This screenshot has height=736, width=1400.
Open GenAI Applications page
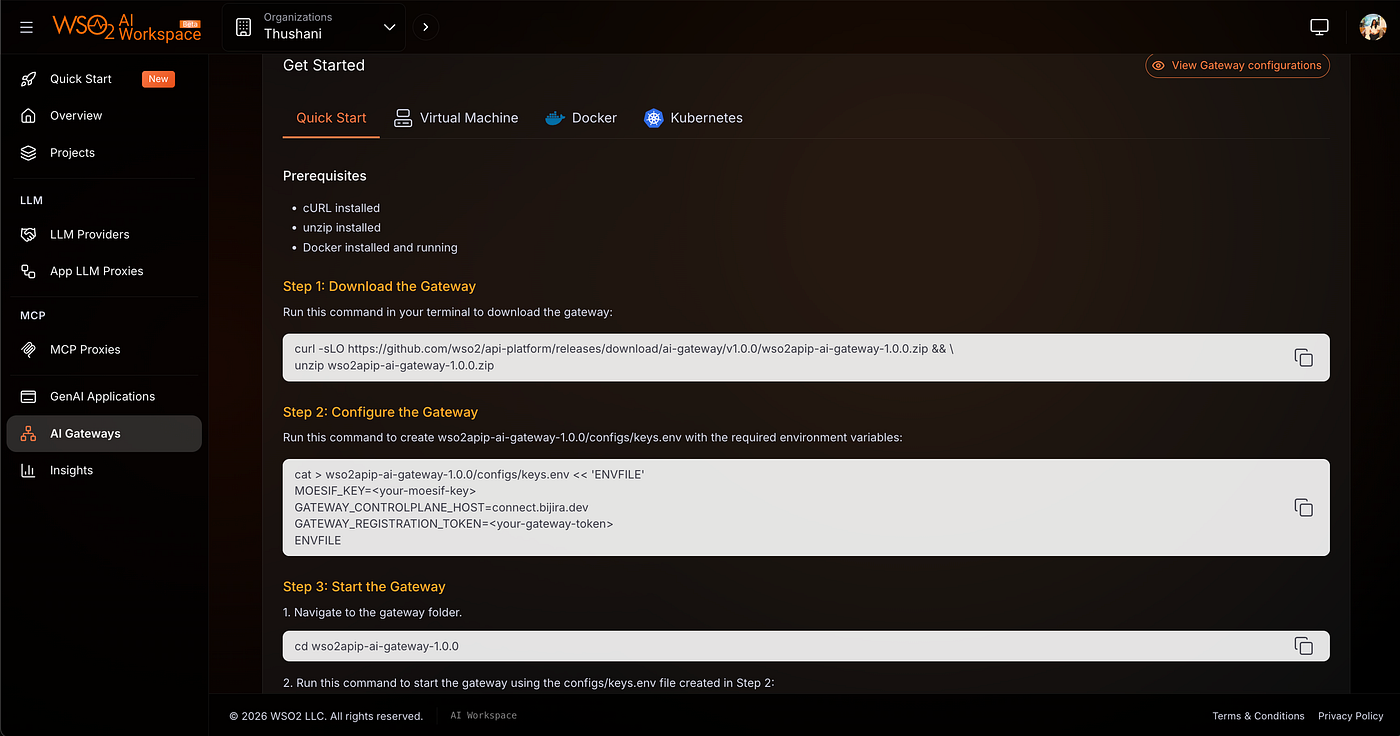click(x=104, y=397)
